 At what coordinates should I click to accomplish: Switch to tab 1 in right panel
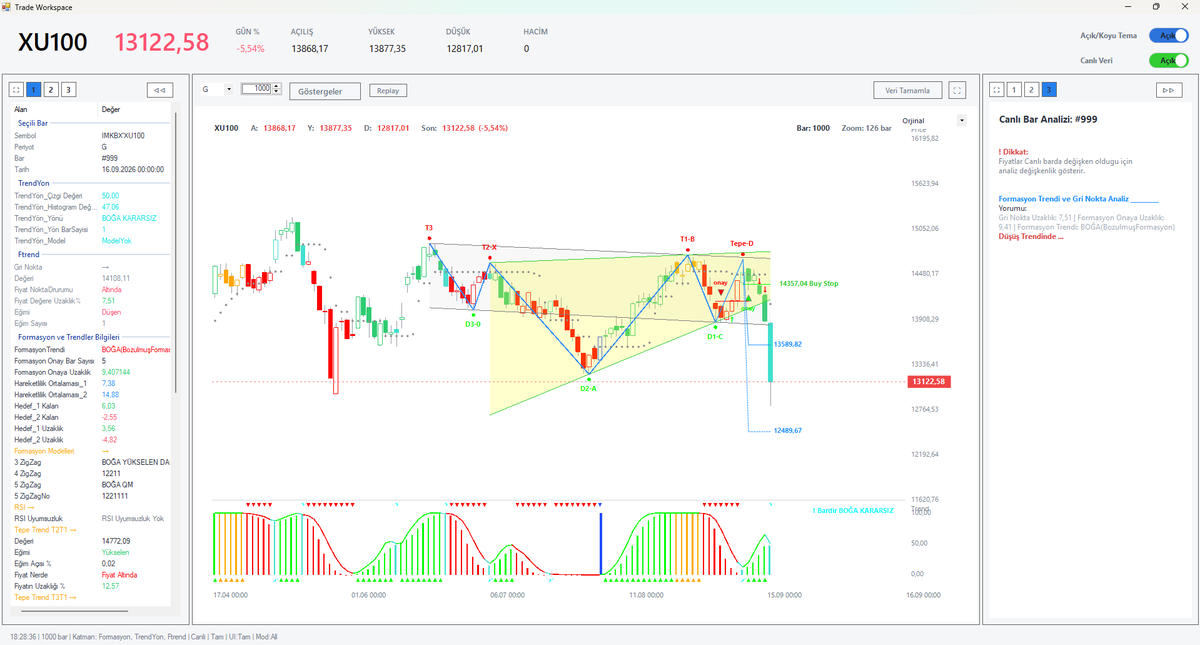[x=1014, y=90]
